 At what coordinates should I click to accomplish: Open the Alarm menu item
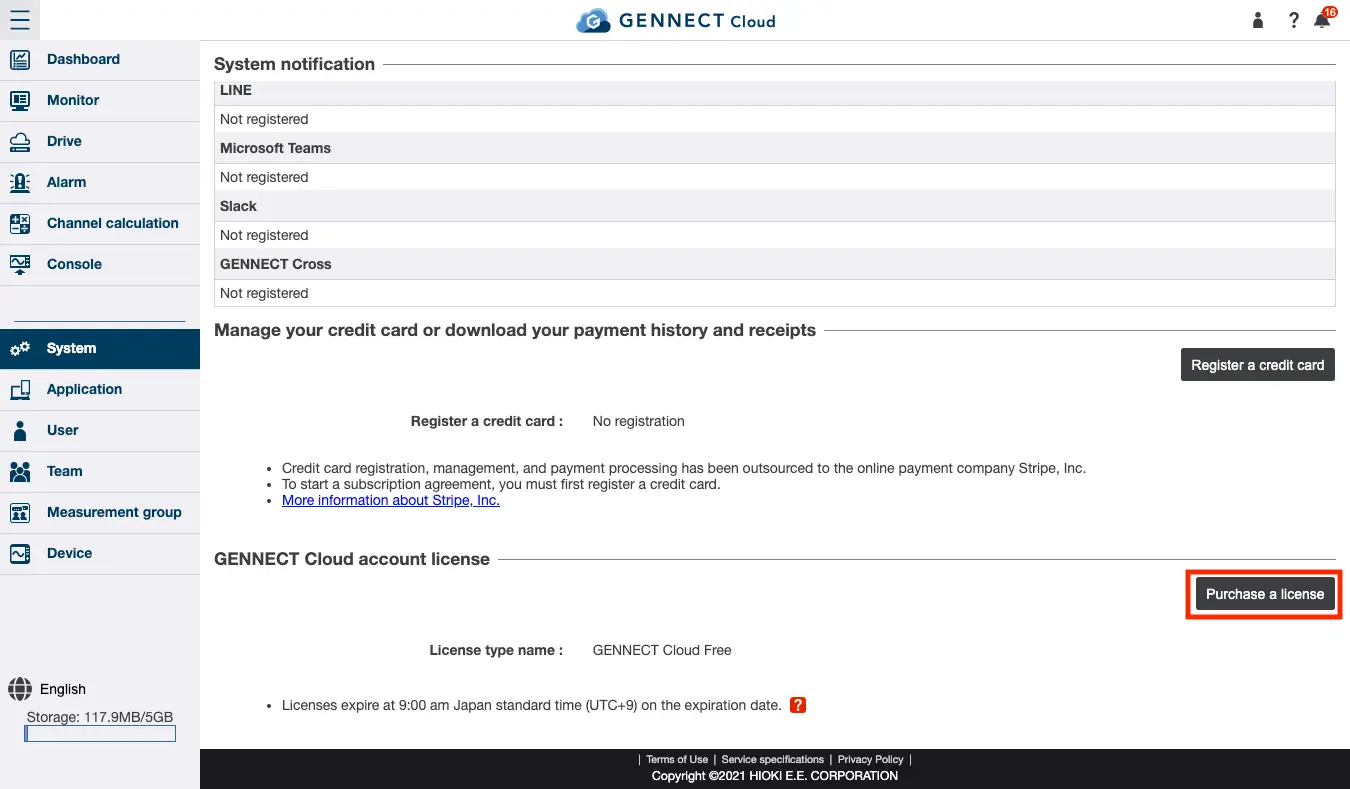100,183
